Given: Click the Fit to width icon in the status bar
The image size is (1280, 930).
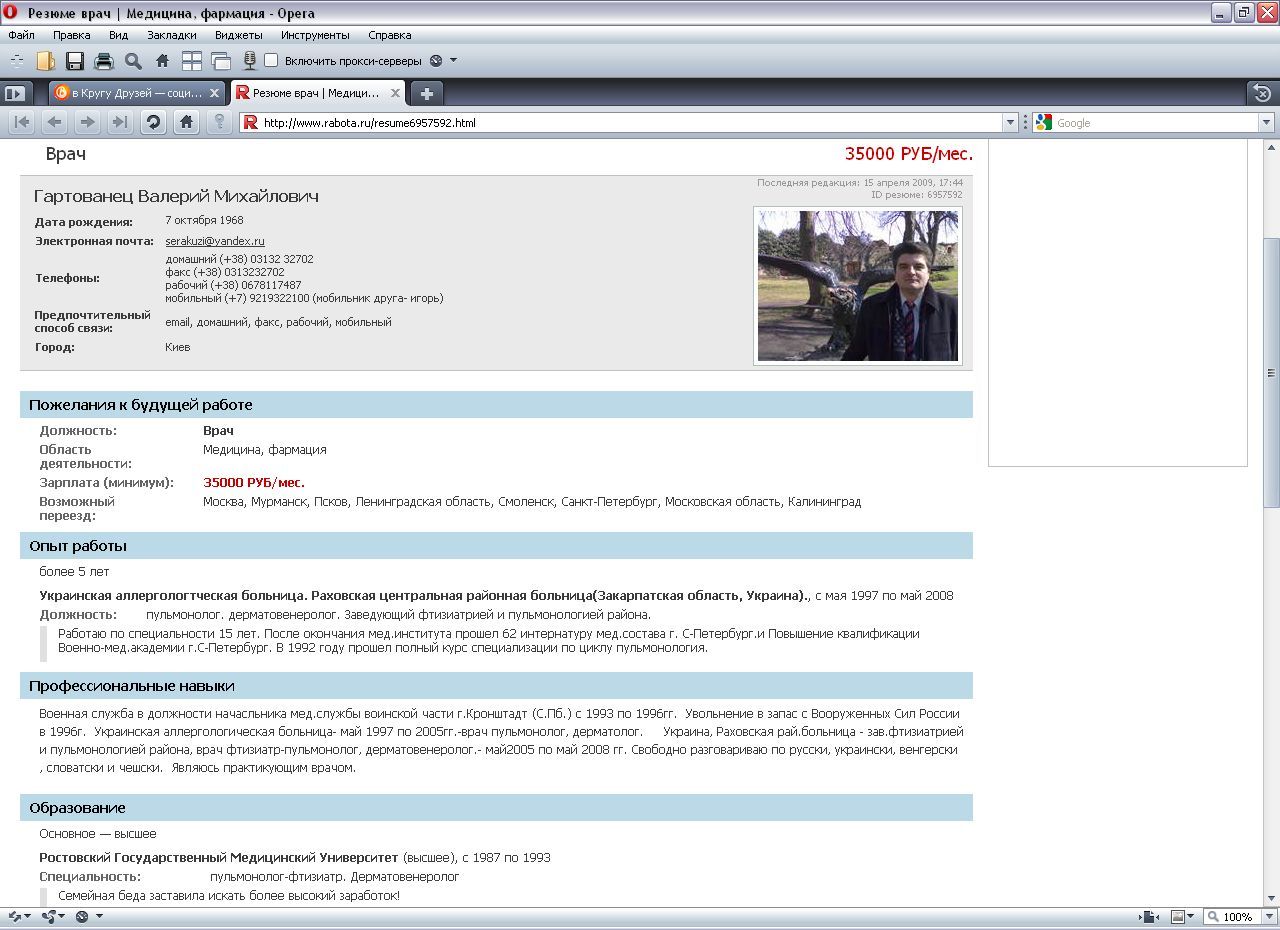Looking at the screenshot, I should click(1151, 916).
